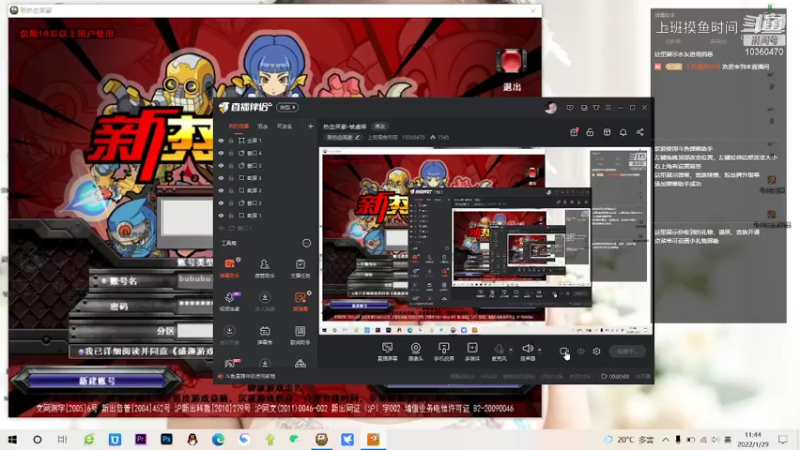The width and height of the screenshot is (800, 450).
Task: Click the share icon above preview
Action: click(640, 132)
